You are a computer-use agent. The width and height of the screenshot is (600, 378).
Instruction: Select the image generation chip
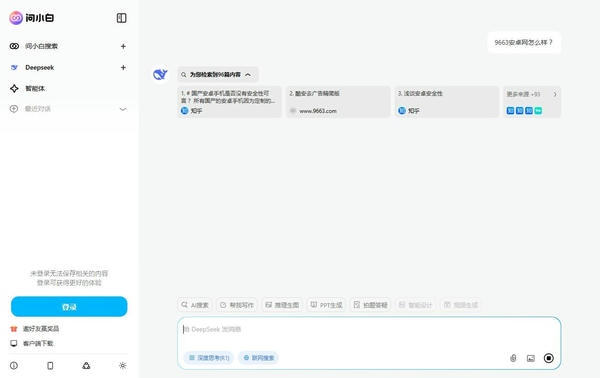[x=282, y=305]
